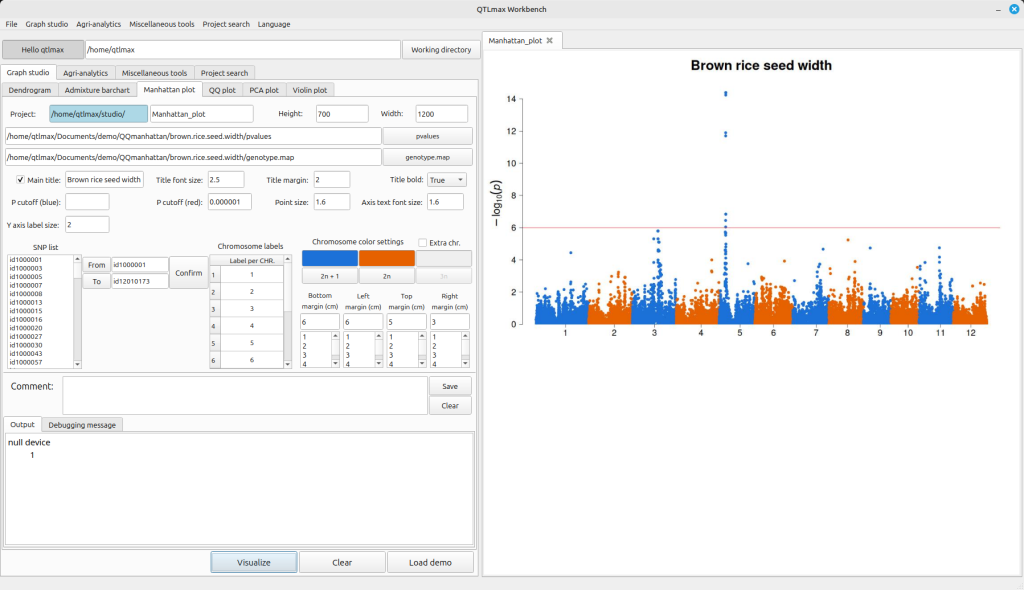Screen dimensions: 1024x590
Task: Click SNP list scroll-down arrow
Action: (77, 364)
